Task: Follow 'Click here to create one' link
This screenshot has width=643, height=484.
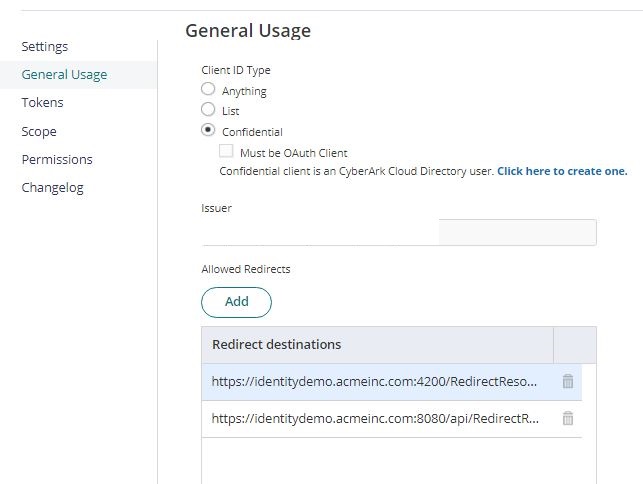Action: click(x=562, y=171)
